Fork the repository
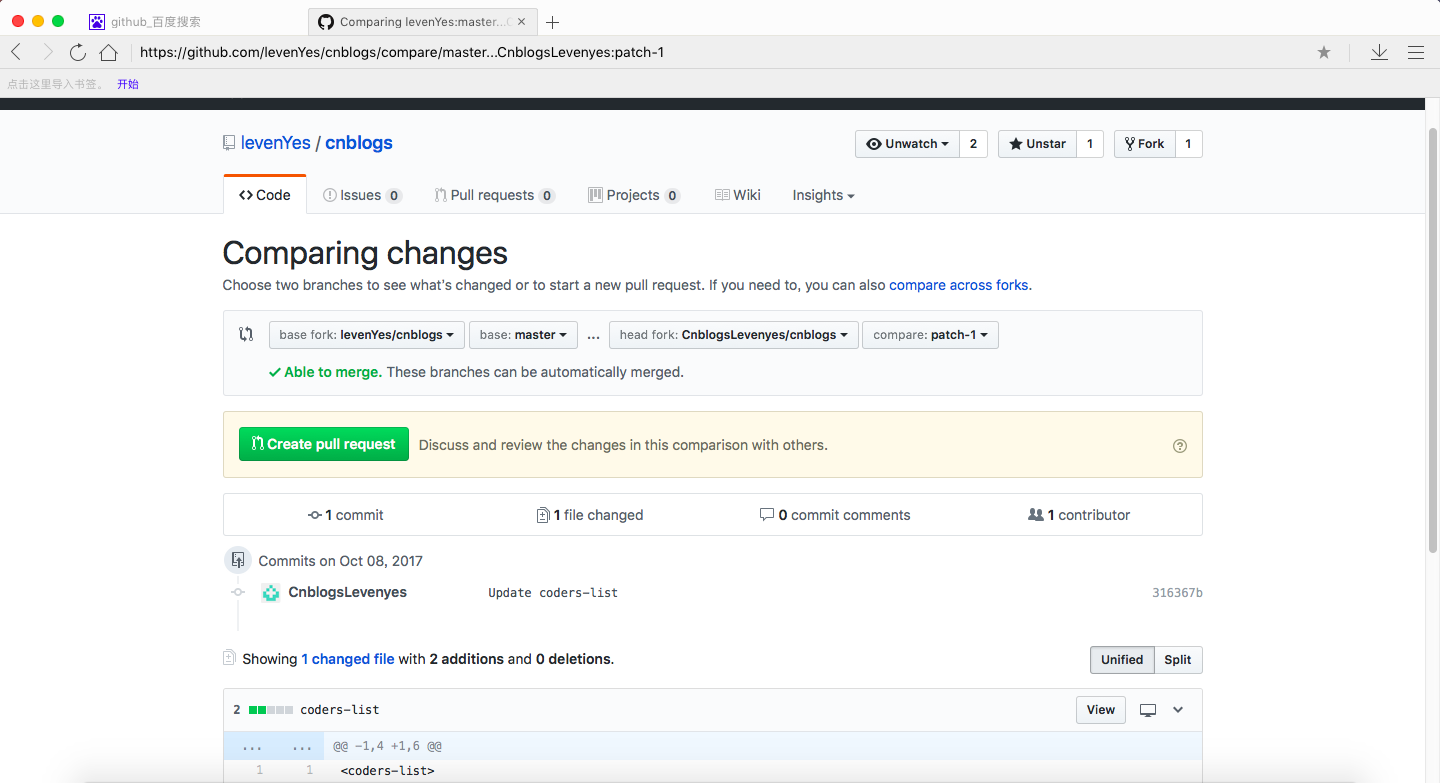Viewport: 1440px width, 783px height. [x=1145, y=144]
